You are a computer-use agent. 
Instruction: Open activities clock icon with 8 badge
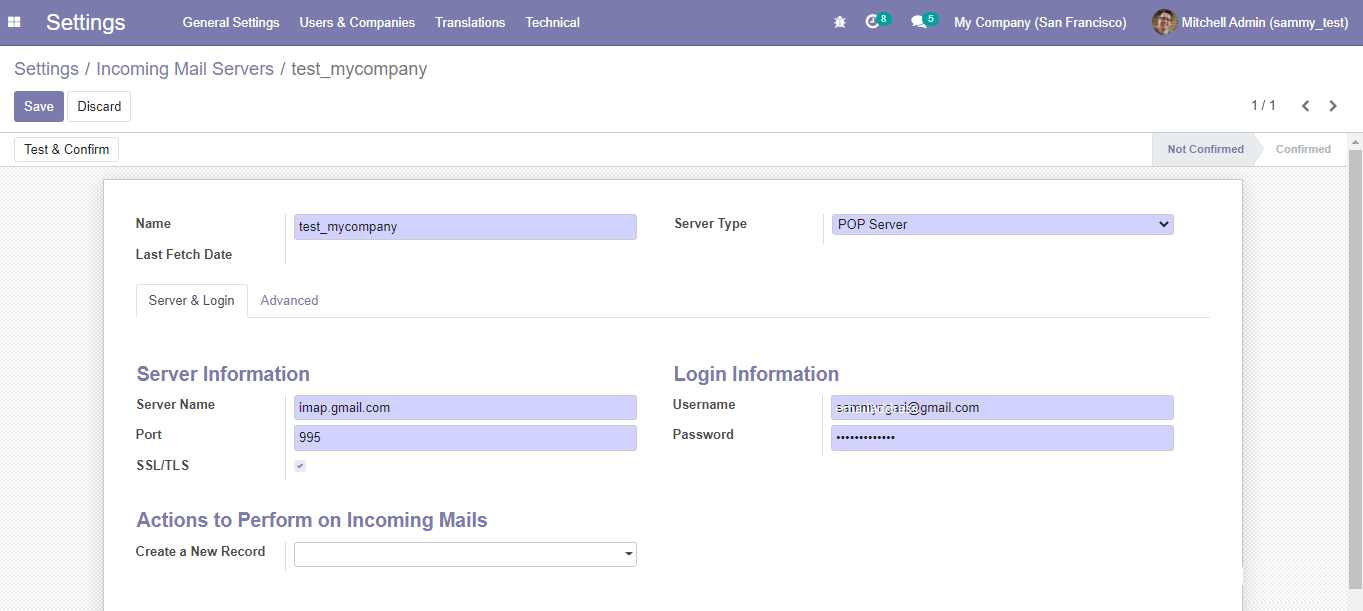(877, 21)
